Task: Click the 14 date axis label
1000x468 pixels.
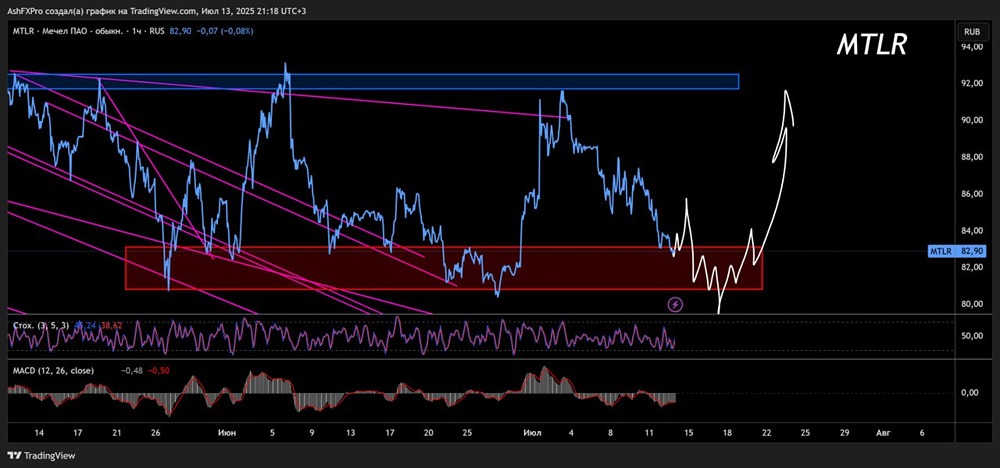Action: pos(40,433)
